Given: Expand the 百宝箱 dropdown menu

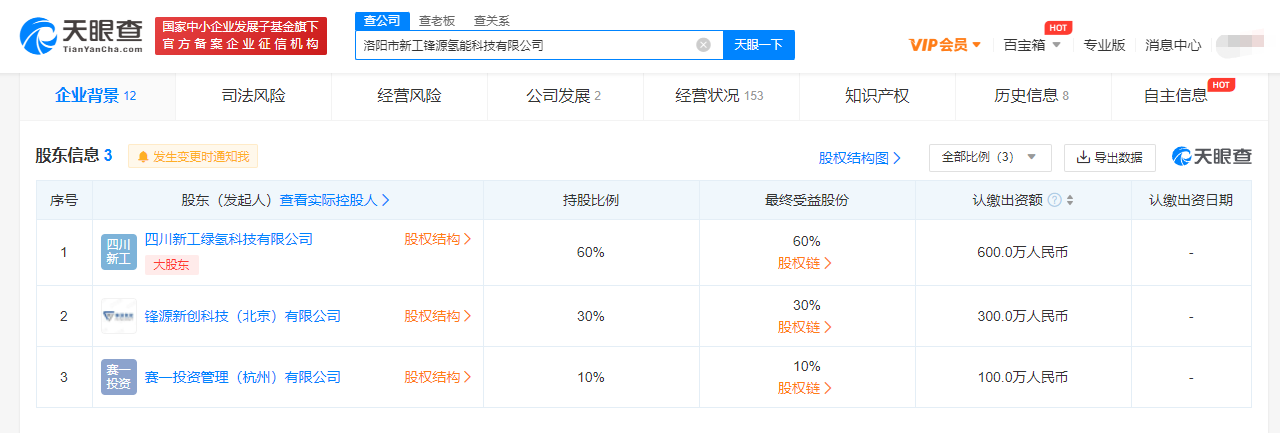Looking at the screenshot, I should click(x=1032, y=45).
